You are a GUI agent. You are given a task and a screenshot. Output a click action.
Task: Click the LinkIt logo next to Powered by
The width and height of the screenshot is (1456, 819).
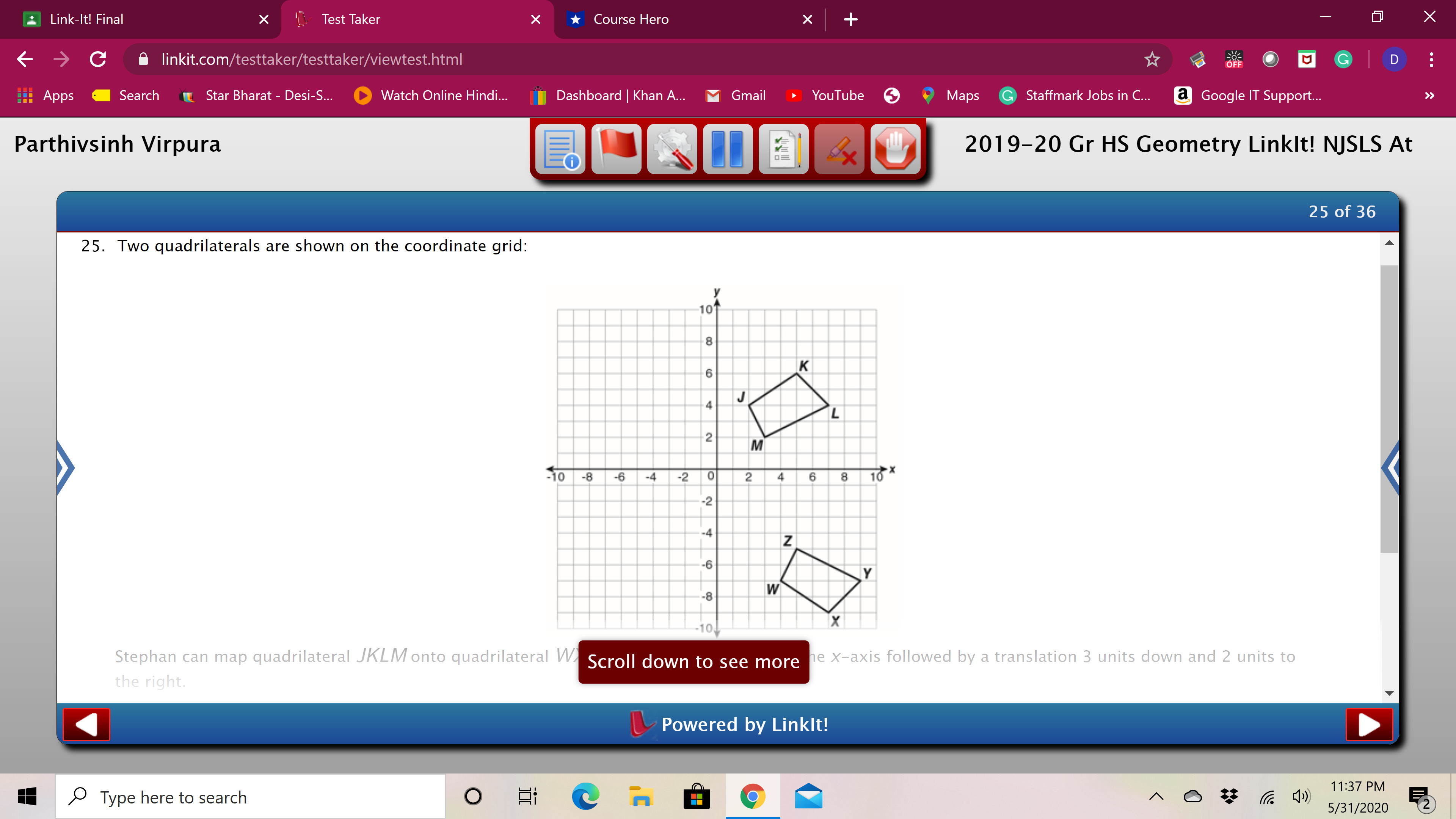[x=642, y=724]
